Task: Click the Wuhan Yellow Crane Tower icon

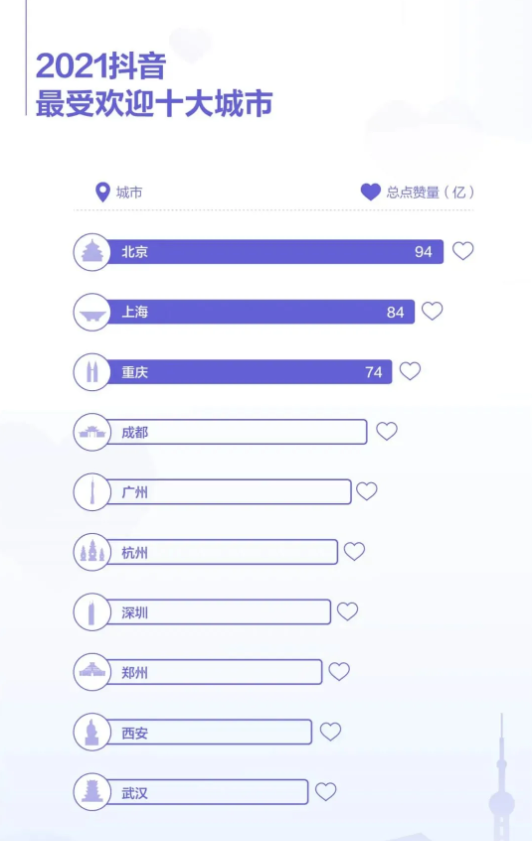Action: pos(92,792)
